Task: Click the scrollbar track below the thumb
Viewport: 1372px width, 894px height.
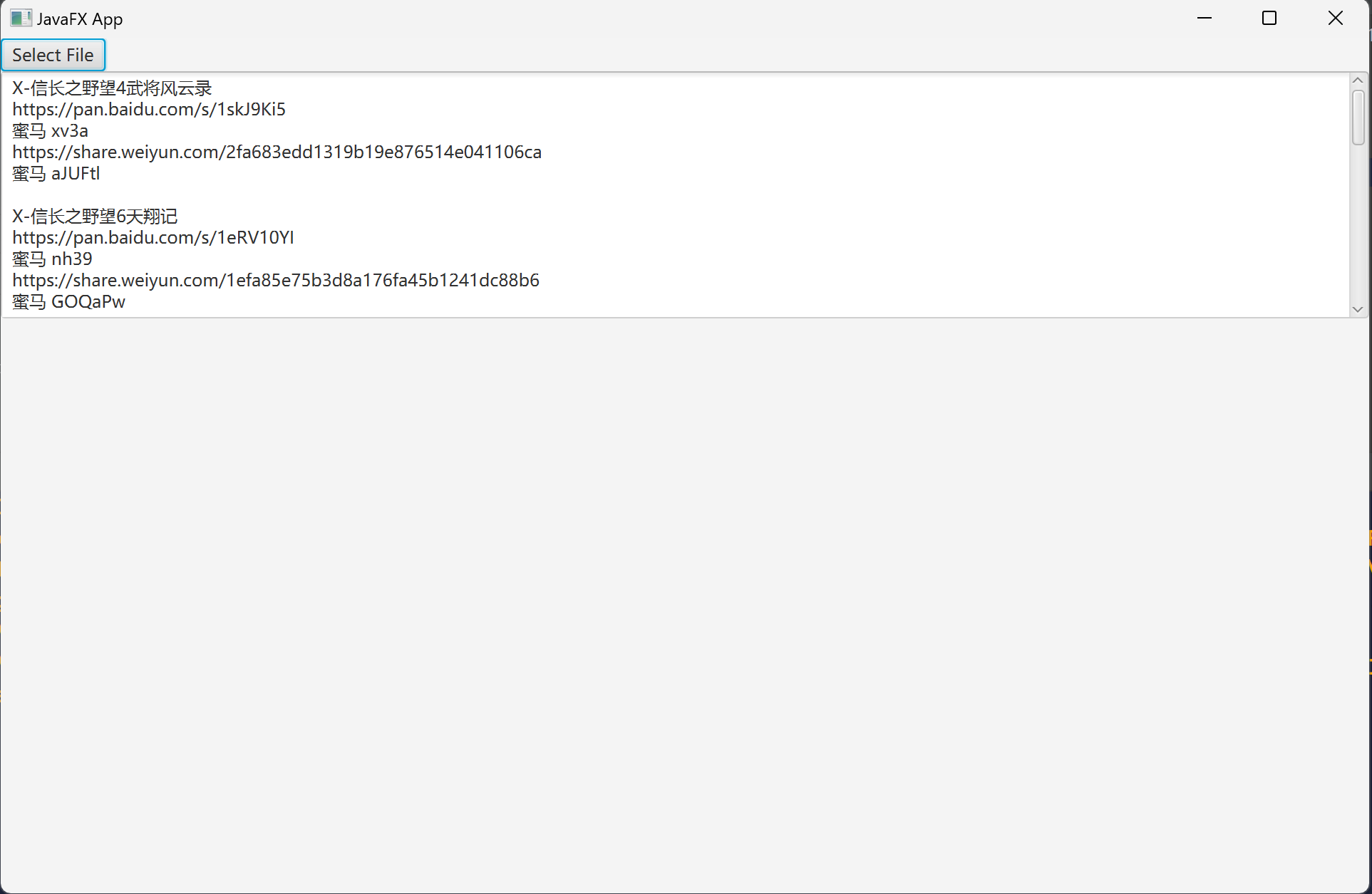Action: click(1358, 228)
